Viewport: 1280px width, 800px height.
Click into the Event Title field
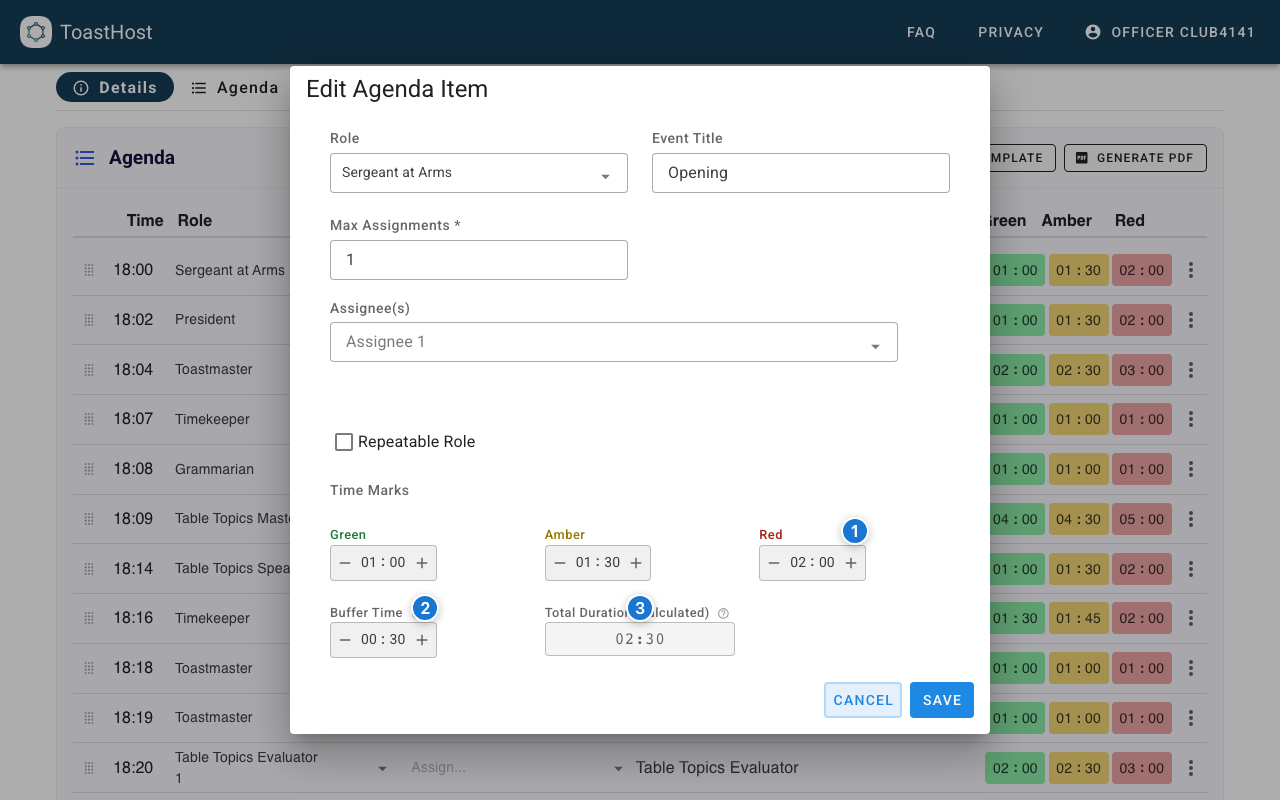(800, 173)
